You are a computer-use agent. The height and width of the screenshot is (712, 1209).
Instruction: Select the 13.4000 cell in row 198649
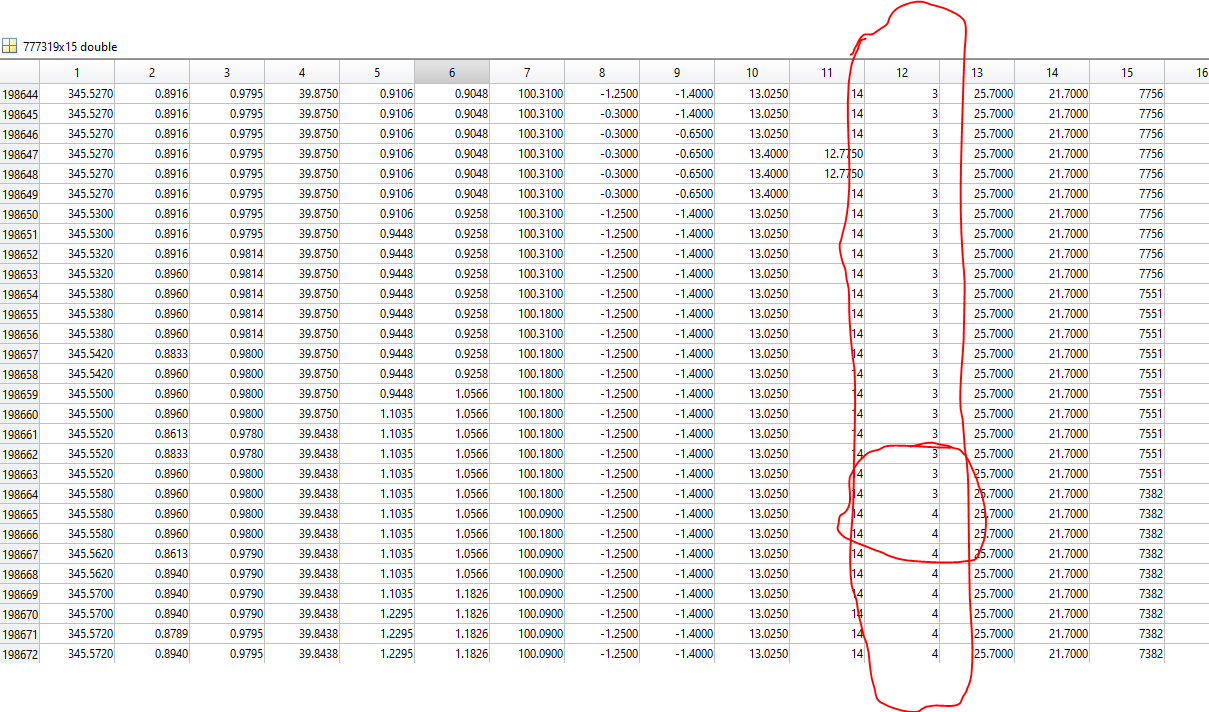point(767,194)
